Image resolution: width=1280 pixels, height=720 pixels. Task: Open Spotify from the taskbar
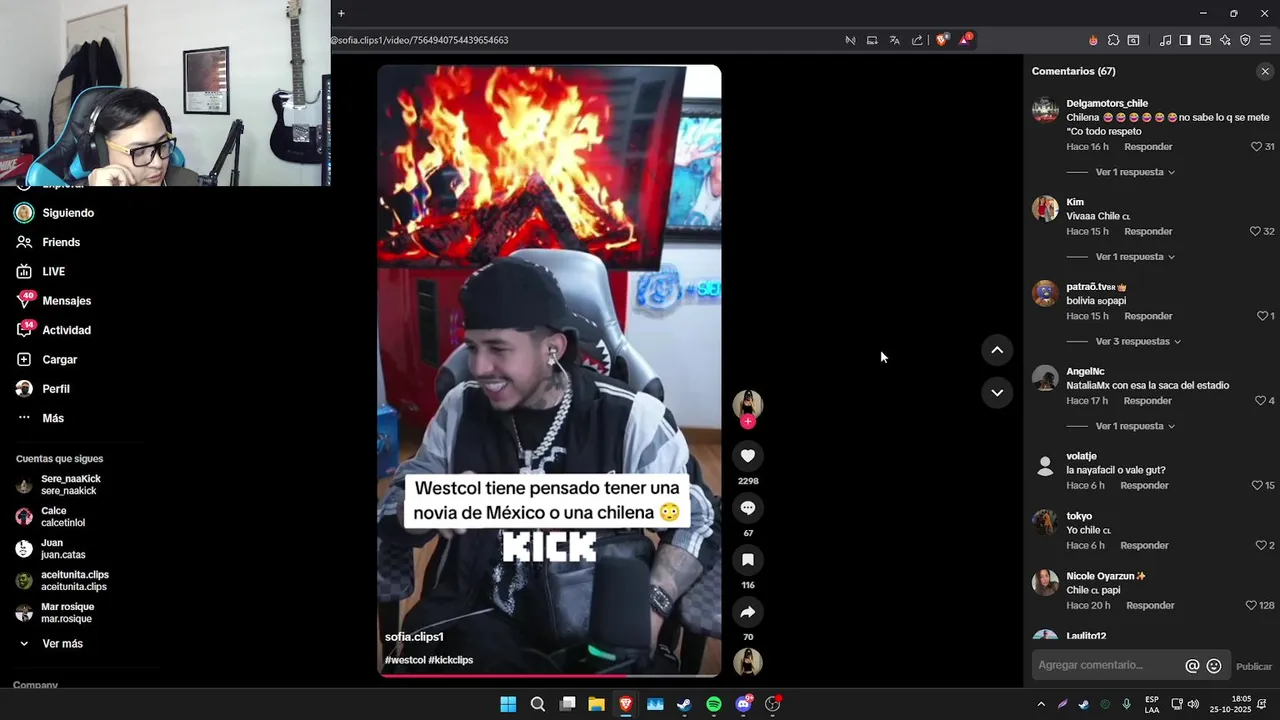tap(714, 704)
